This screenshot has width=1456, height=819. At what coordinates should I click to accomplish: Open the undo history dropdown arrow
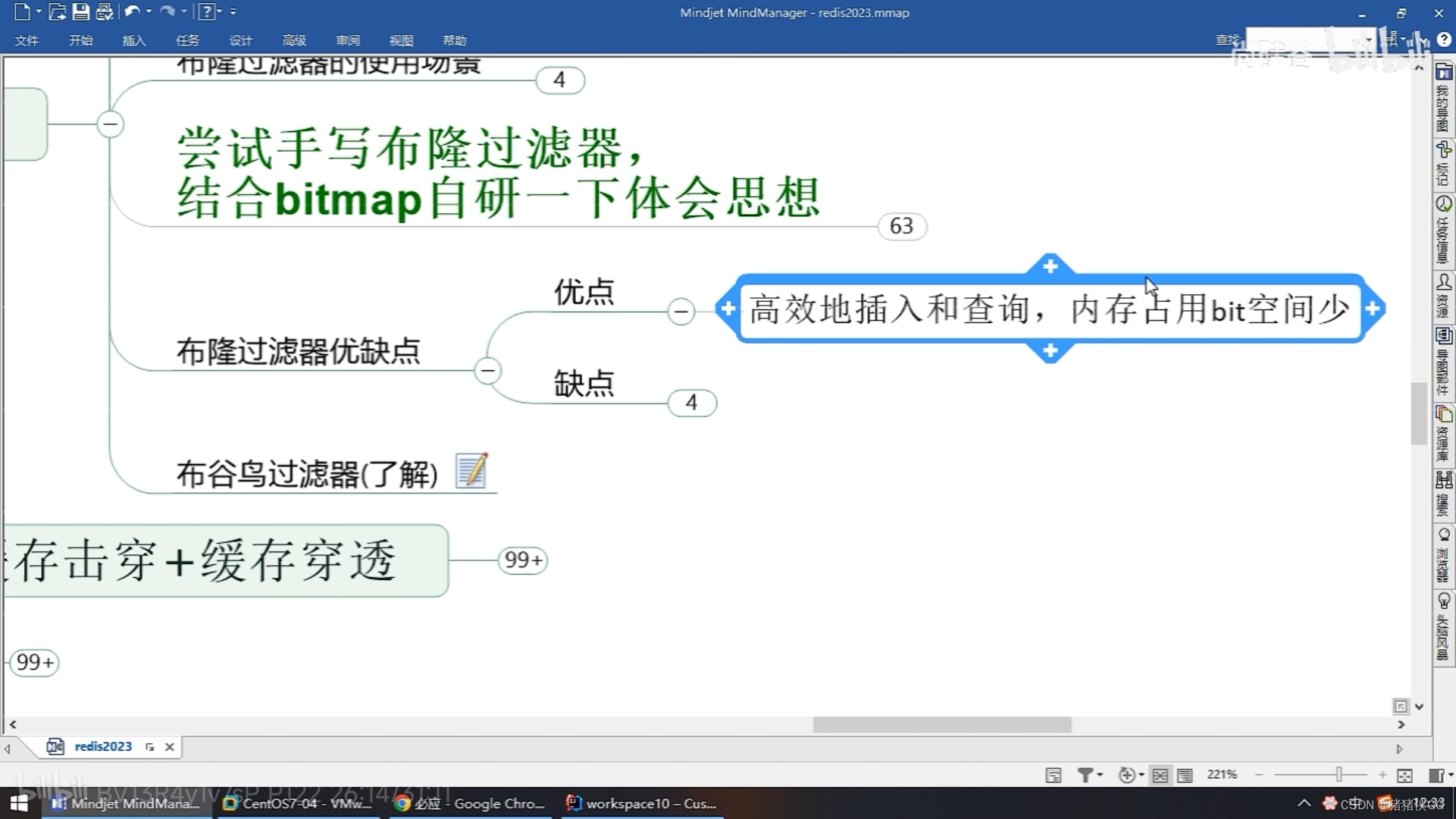click(149, 11)
